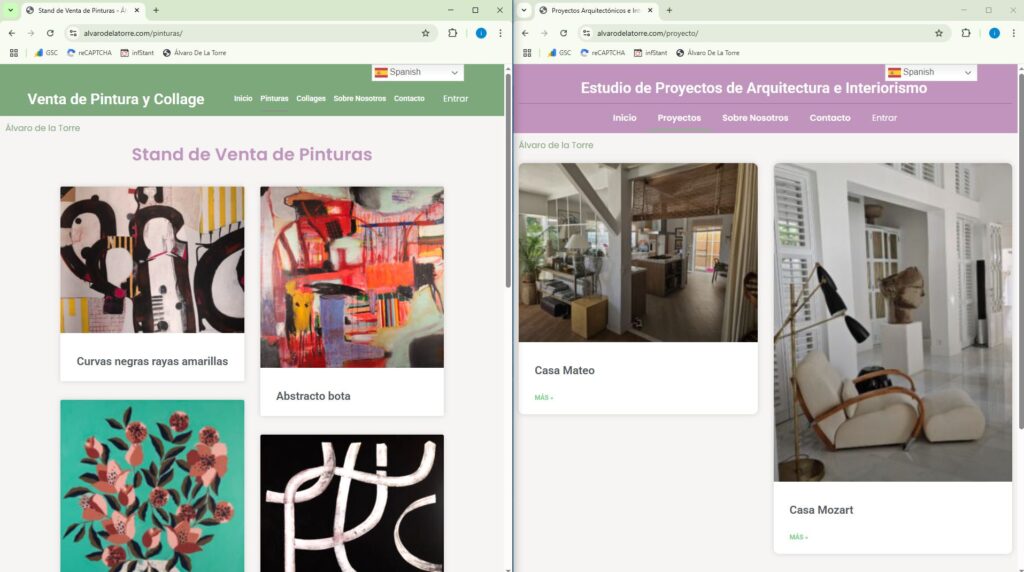Click Entrar on the paintings site header
The height and width of the screenshot is (572, 1024).
pyautogui.click(x=455, y=99)
